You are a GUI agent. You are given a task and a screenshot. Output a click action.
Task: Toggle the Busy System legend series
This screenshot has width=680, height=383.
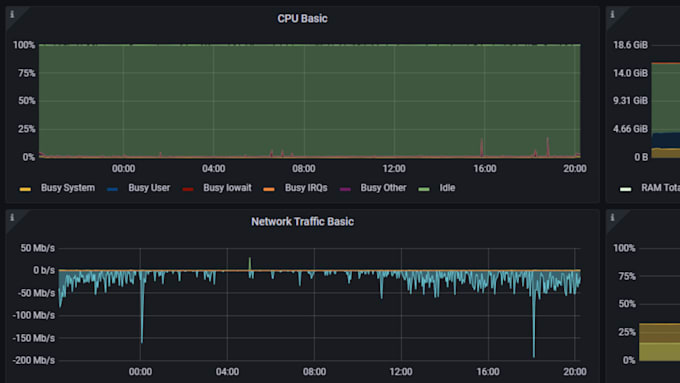click(68, 188)
